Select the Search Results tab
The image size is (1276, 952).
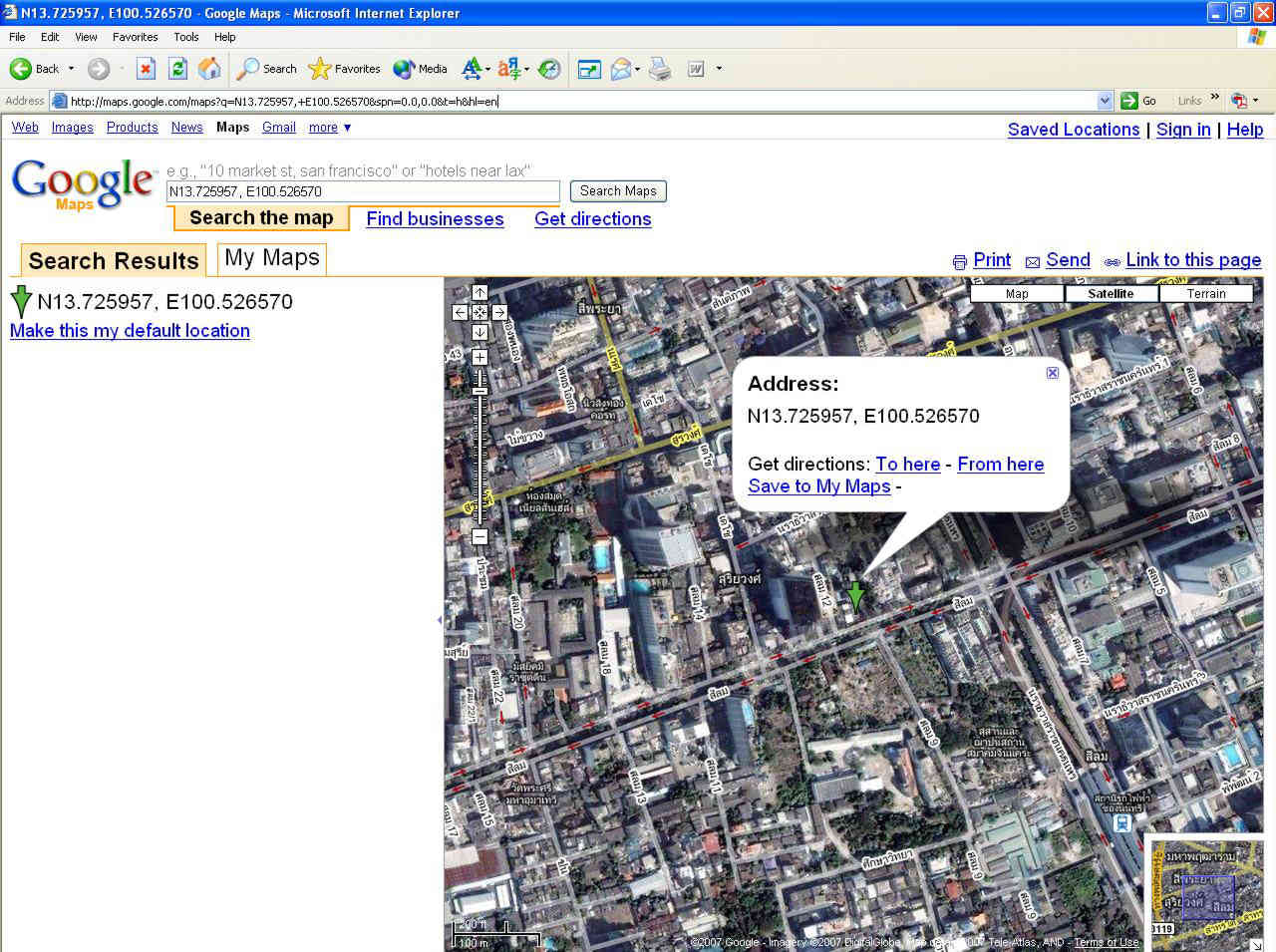(114, 260)
